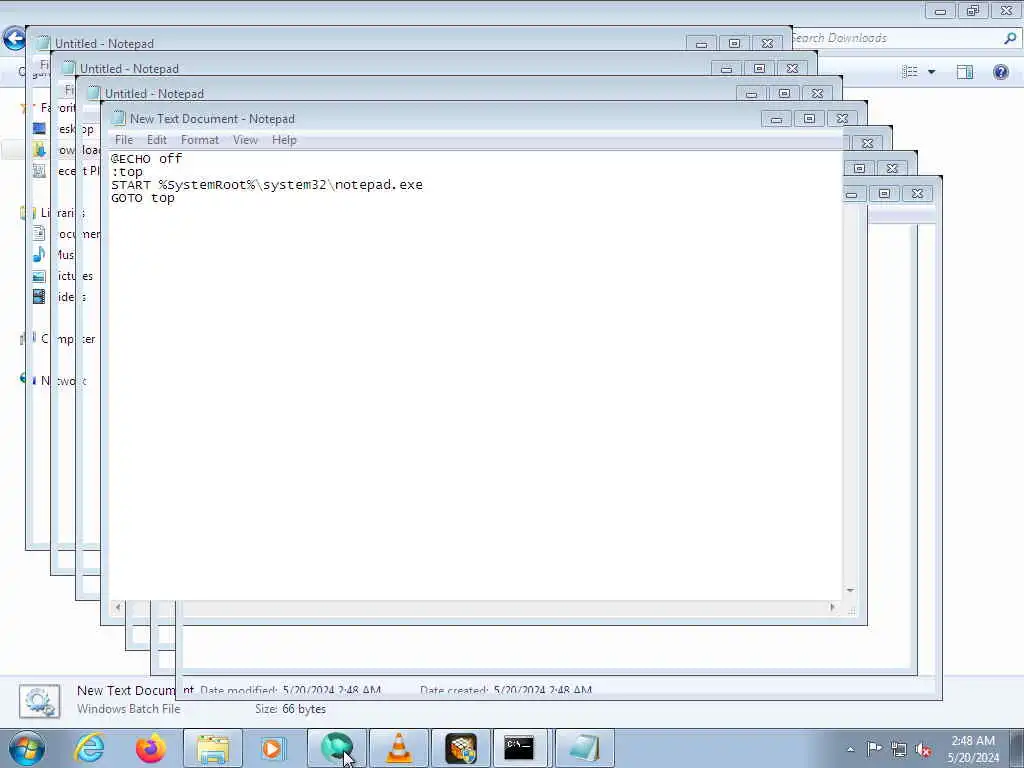Image resolution: width=1024 pixels, height=768 pixels.
Task: Show hidden system tray icons
Action: tap(850, 749)
